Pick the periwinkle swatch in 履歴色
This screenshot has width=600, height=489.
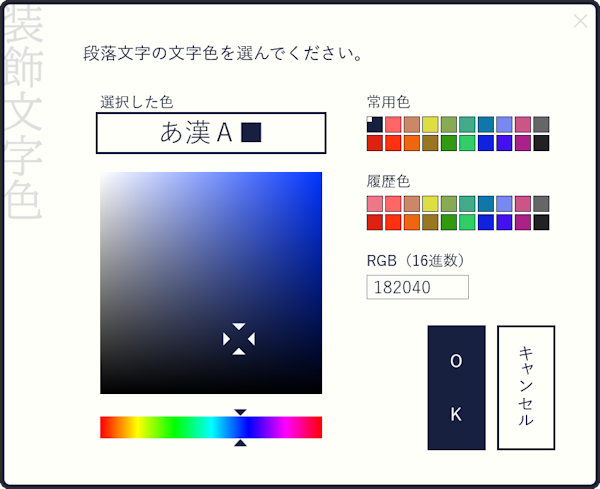pos(504,204)
